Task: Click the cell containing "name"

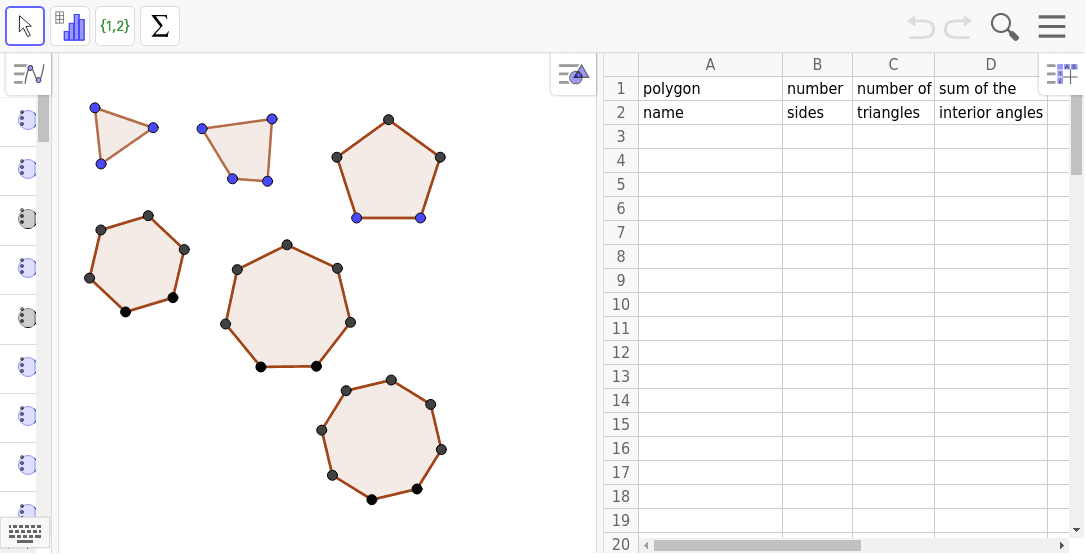Action: [x=711, y=113]
